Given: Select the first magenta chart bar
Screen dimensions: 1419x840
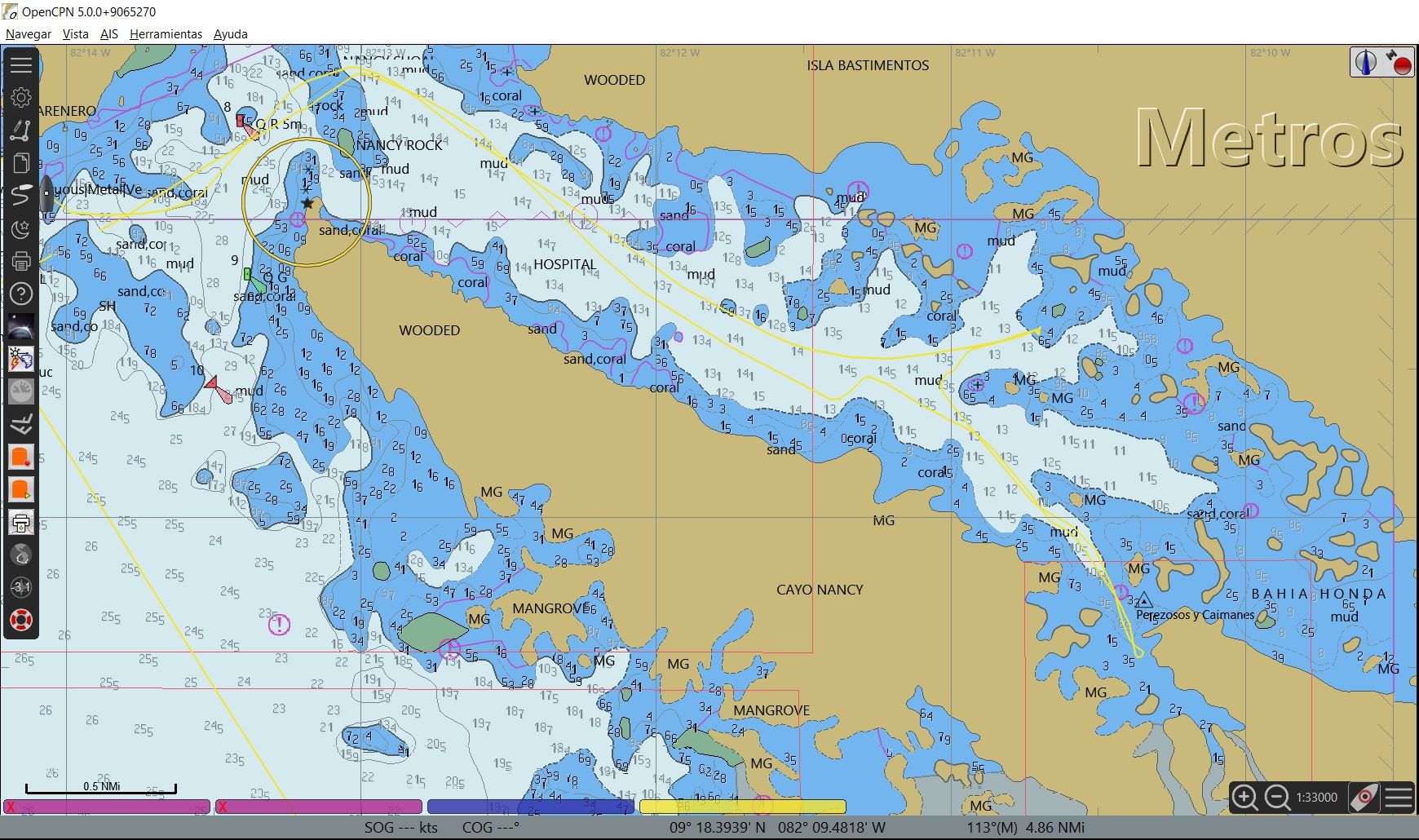Looking at the screenshot, I should (x=107, y=807).
